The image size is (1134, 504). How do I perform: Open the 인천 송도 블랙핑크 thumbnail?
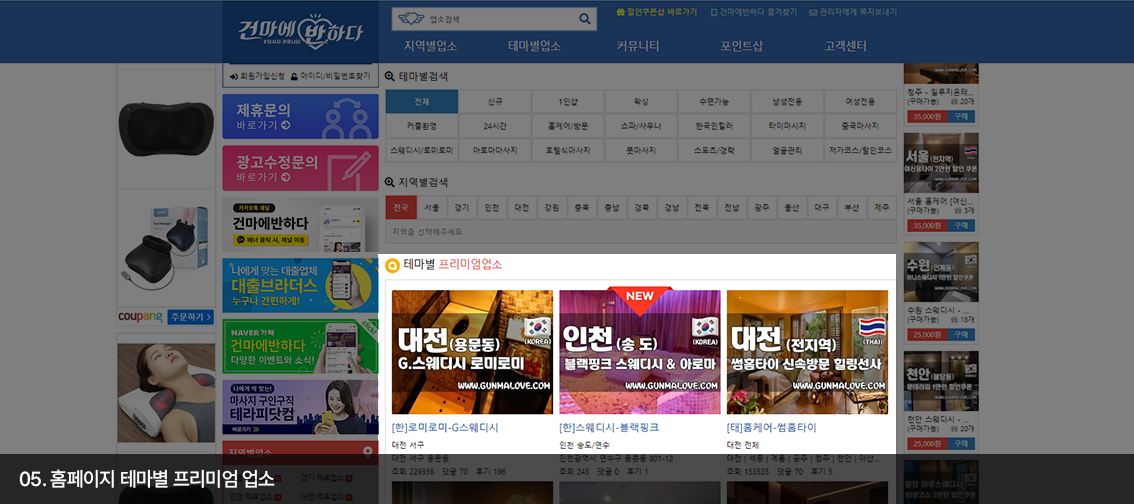639,352
